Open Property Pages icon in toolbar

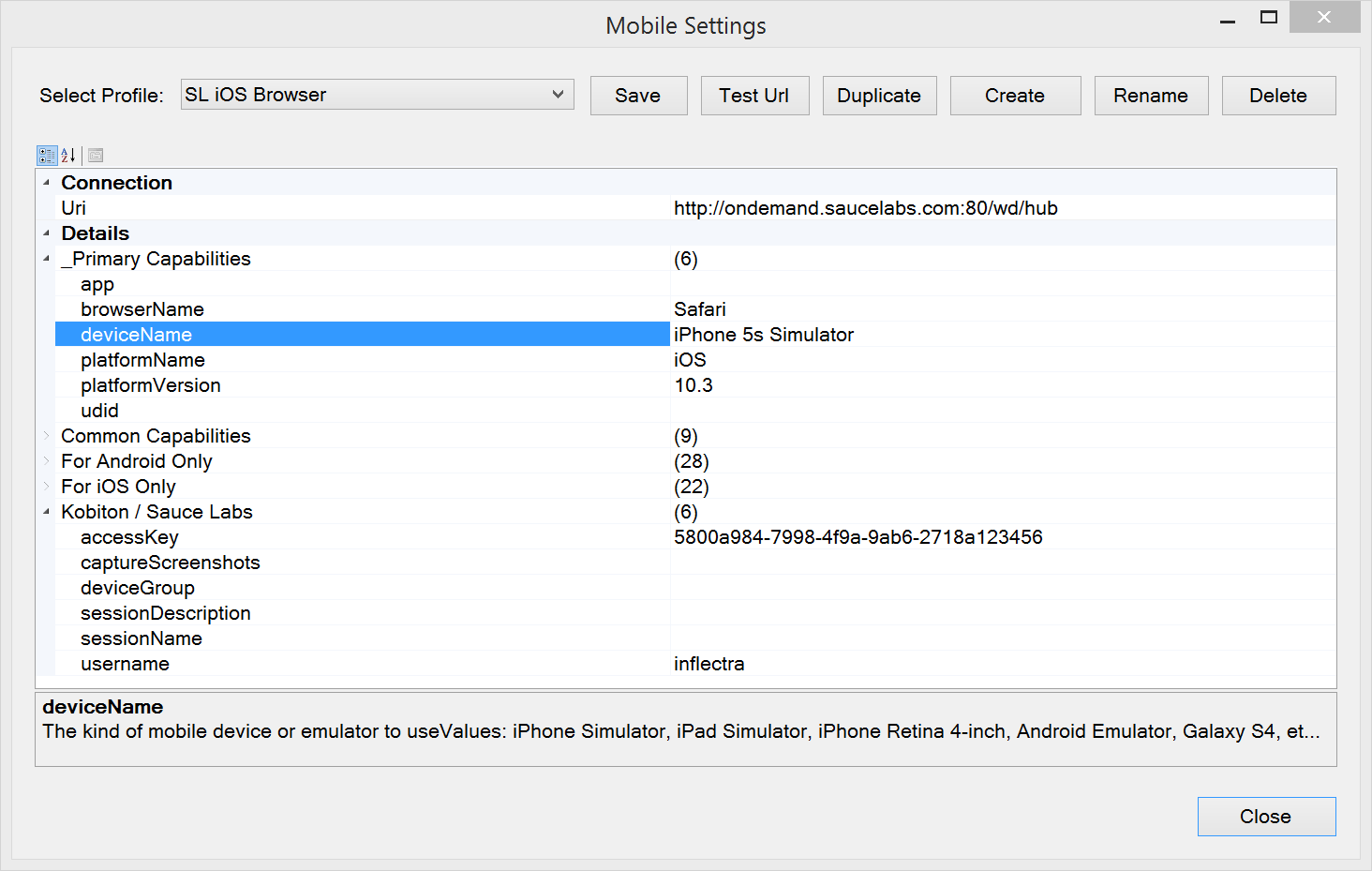coord(96,156)
